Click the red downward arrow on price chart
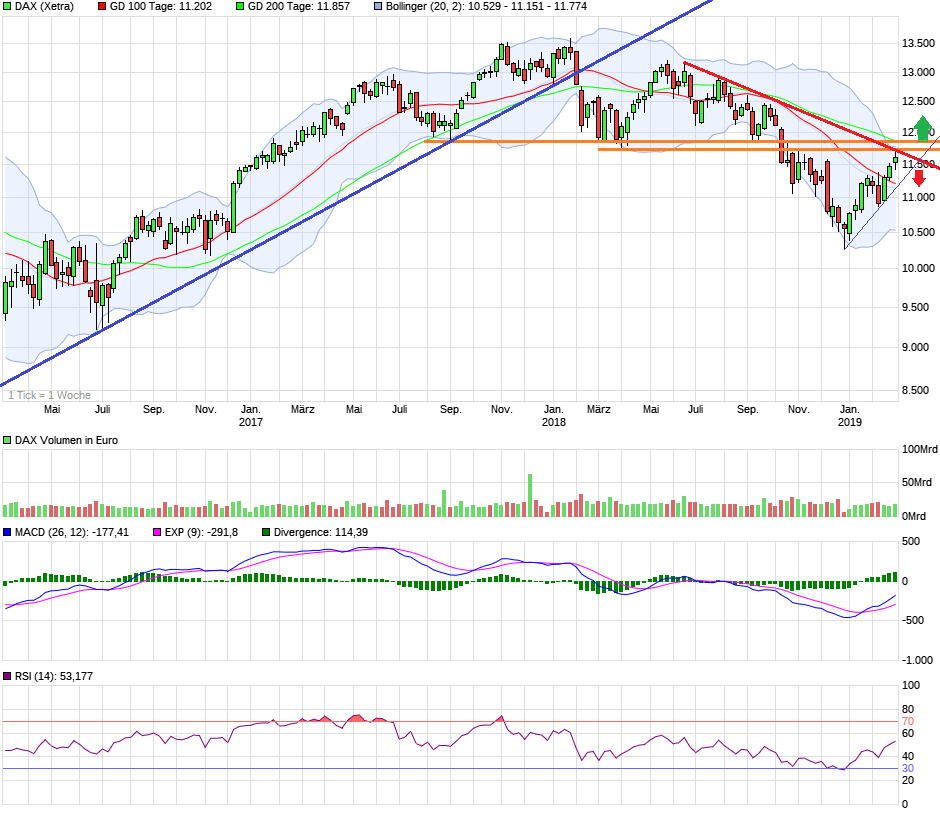The width and height of the screenshot is (940, 814). click(919, 178)
